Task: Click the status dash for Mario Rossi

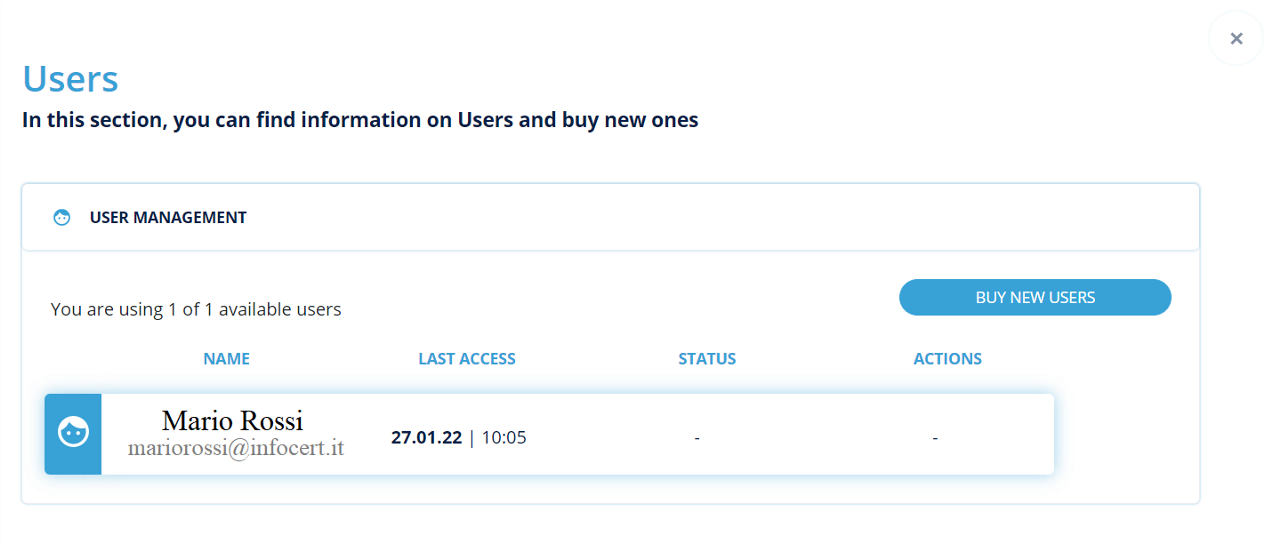Action: point(697,437)
